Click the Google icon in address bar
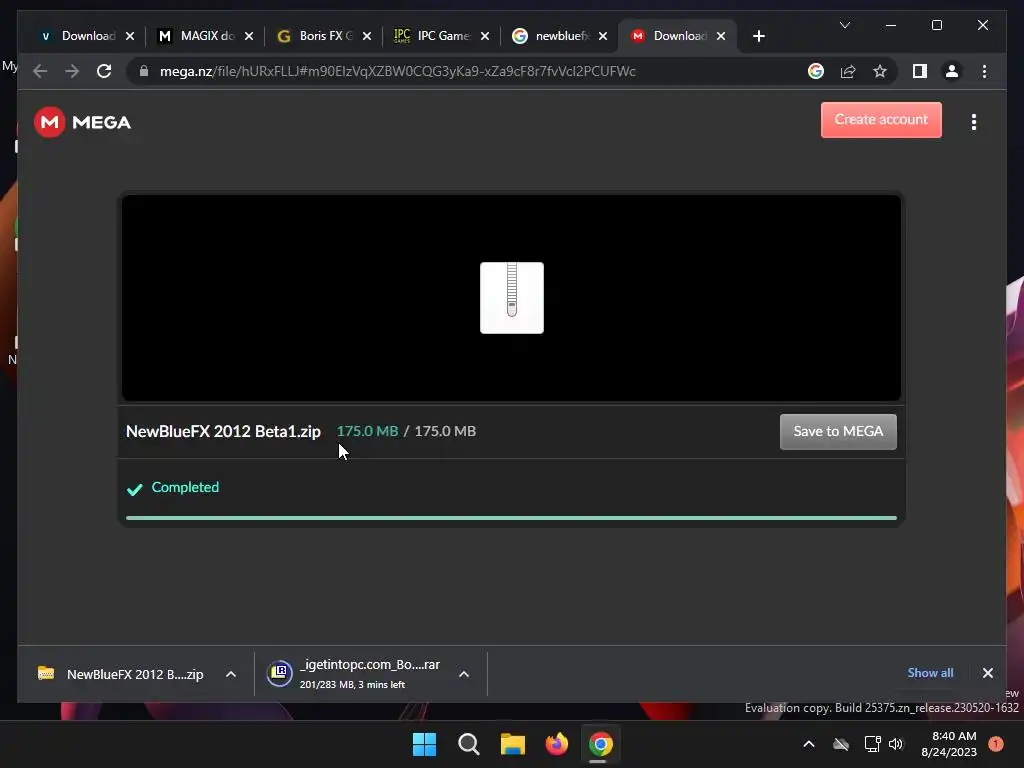Screen dimensions: 1024x768 tap(816, 71)
